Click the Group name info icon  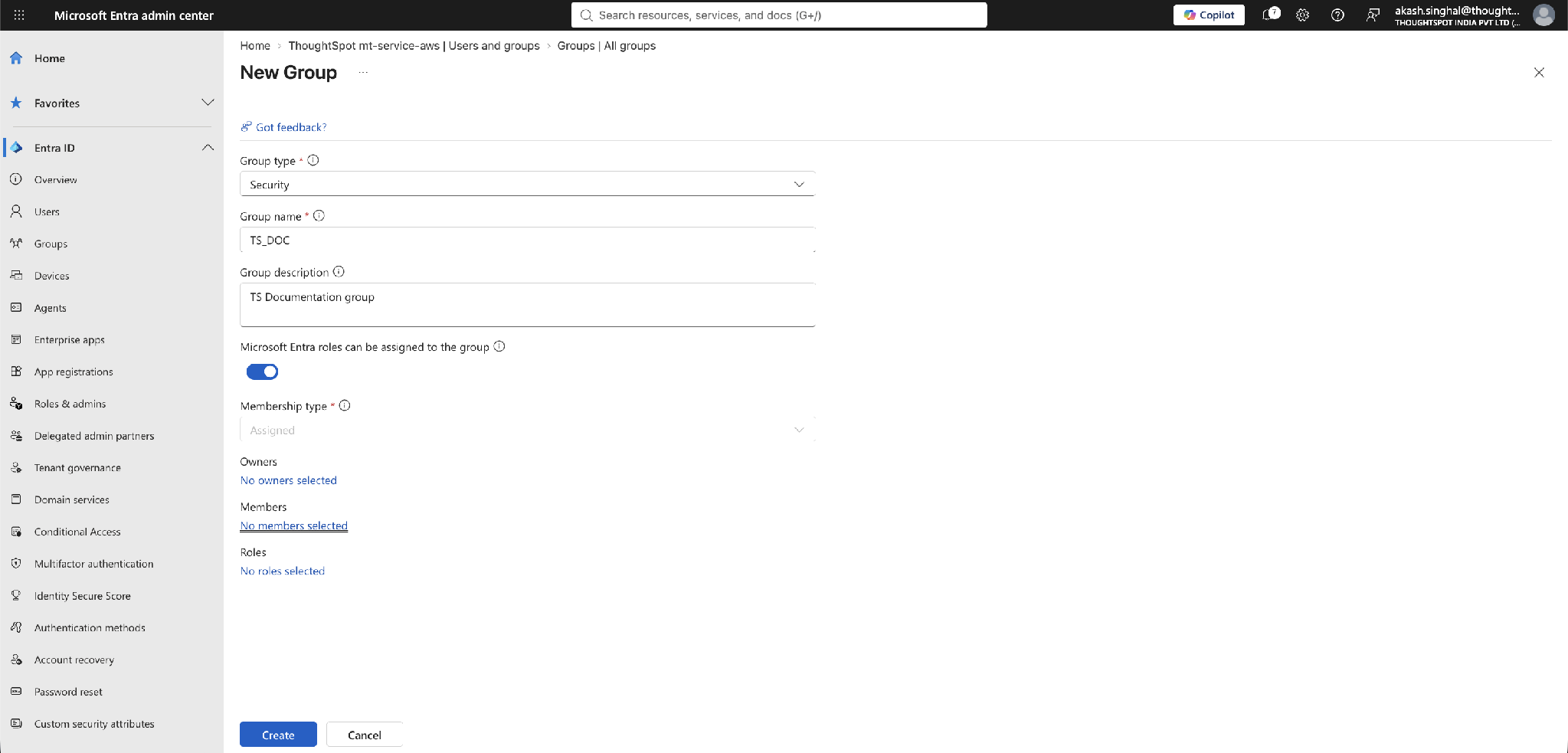point(319,216)
